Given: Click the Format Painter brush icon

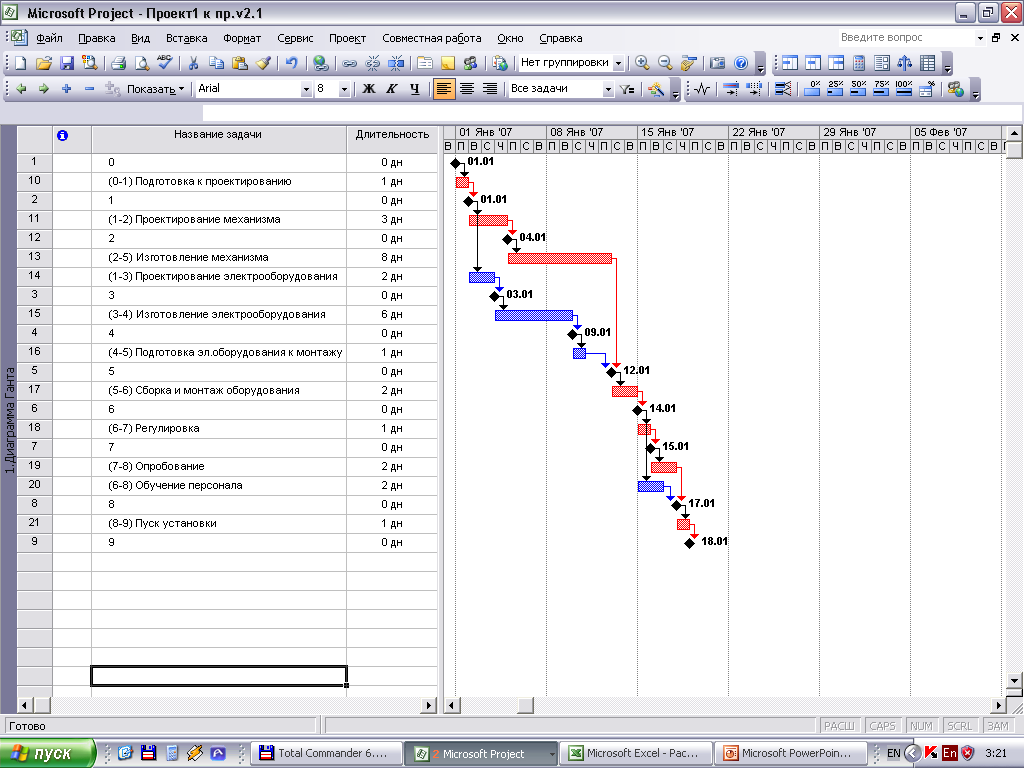Looking at the screenshot, I should pos(263,63).
